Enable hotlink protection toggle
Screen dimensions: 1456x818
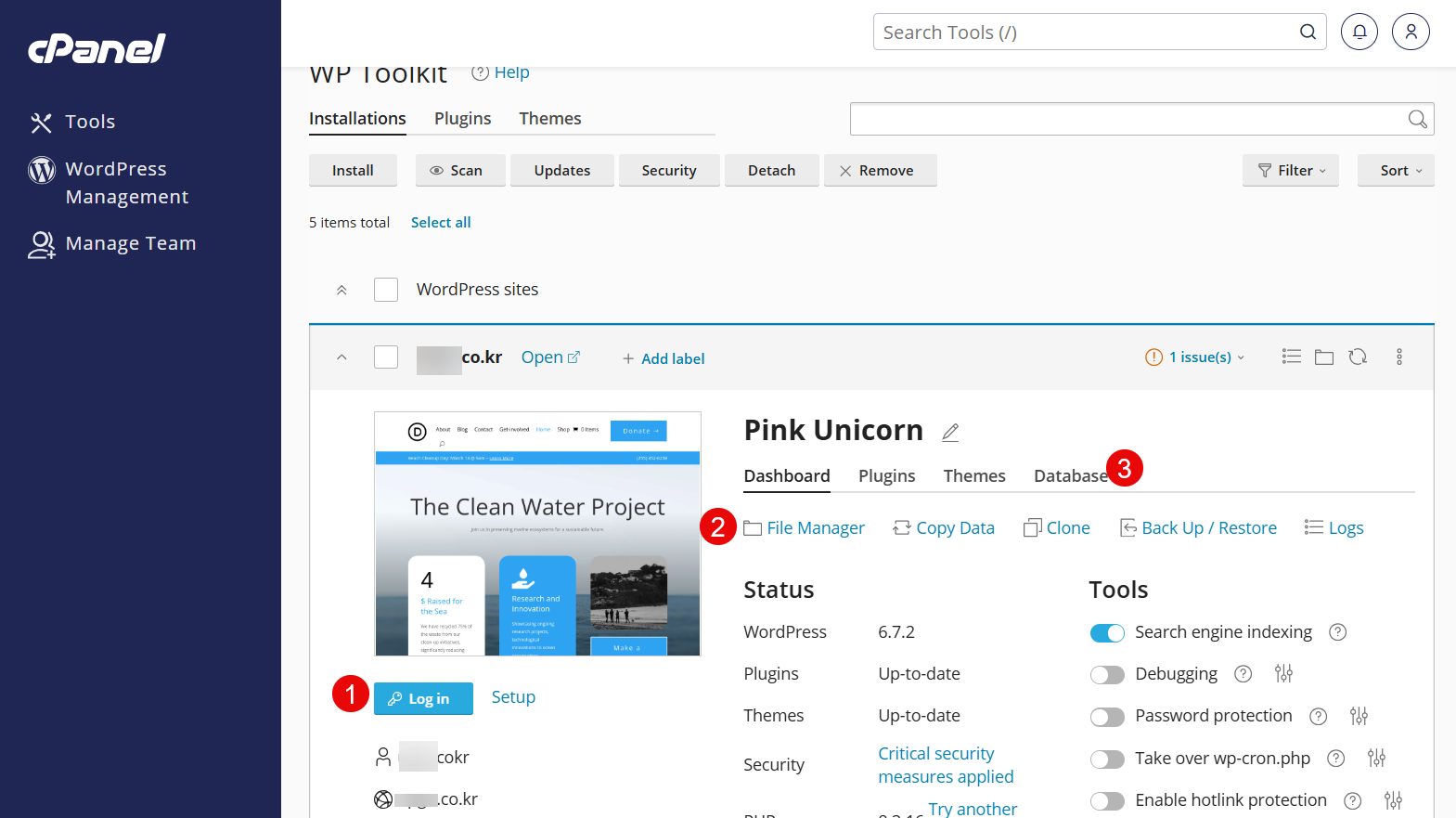click(x=1107, y=801)
